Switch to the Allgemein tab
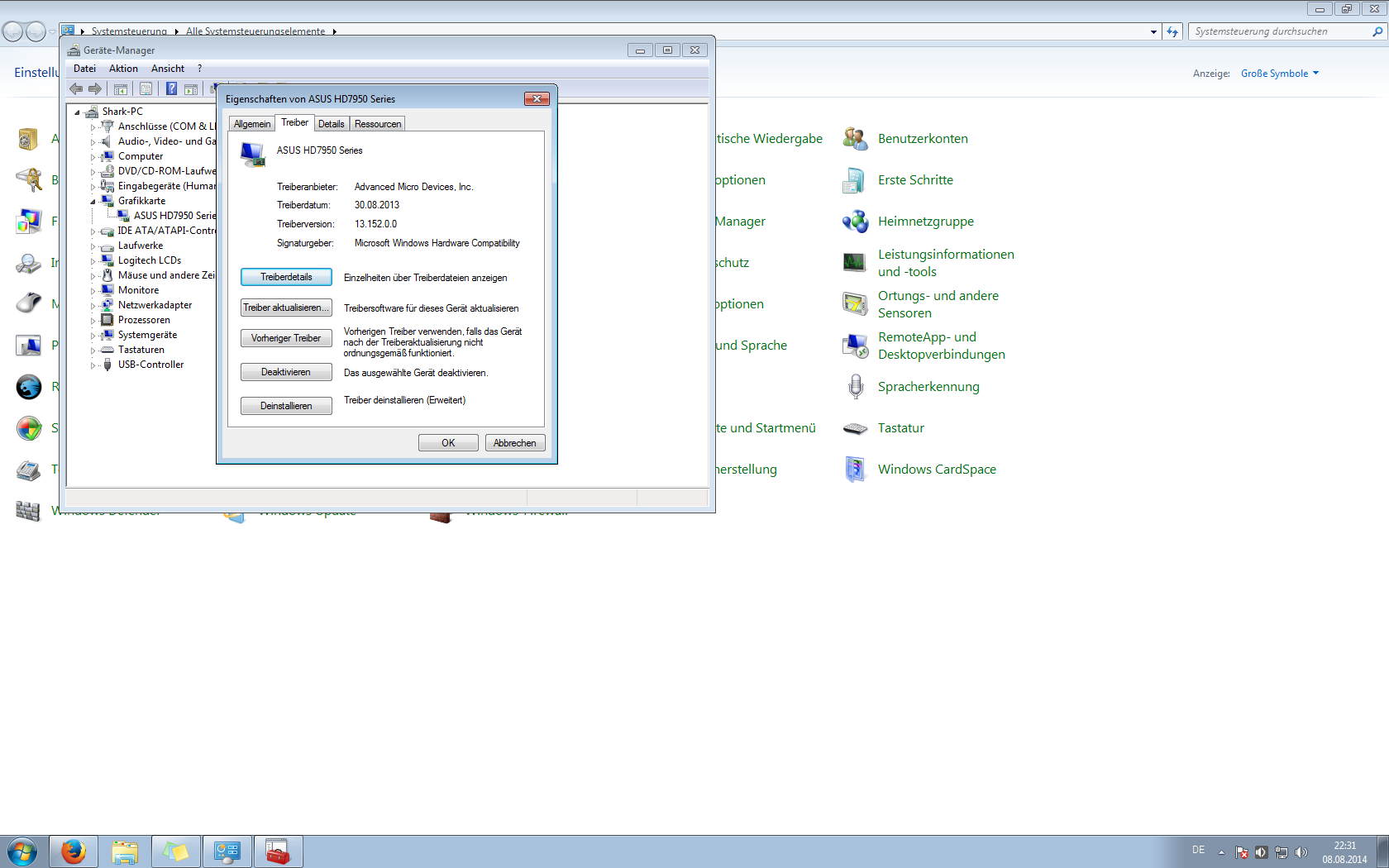The image size is (1389, 868). (x=252, y=124)
